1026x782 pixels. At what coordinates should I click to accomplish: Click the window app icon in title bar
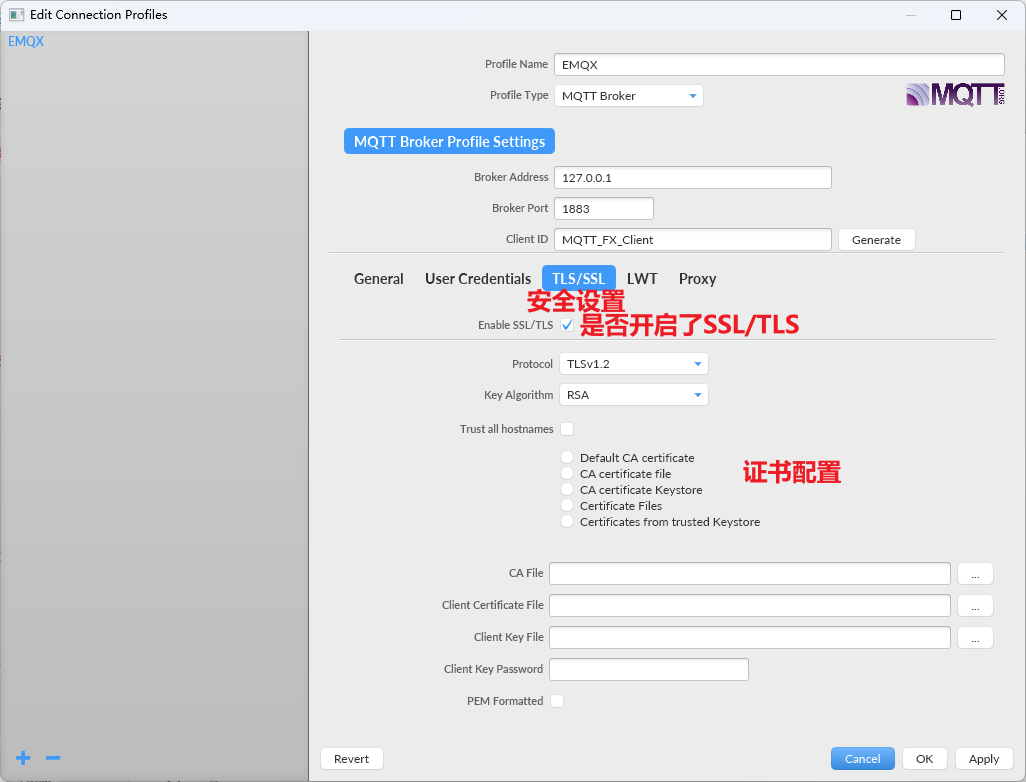[x=16, y=14]
